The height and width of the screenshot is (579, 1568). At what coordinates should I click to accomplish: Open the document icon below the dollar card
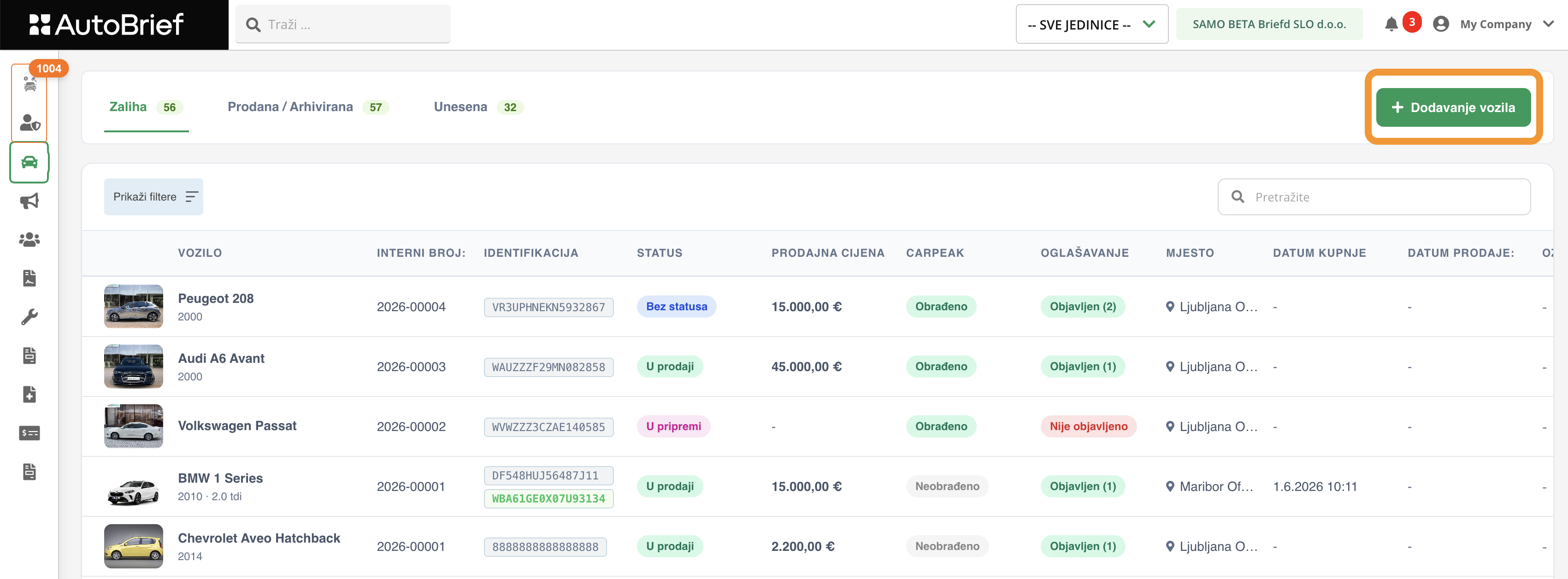(29, 471)
